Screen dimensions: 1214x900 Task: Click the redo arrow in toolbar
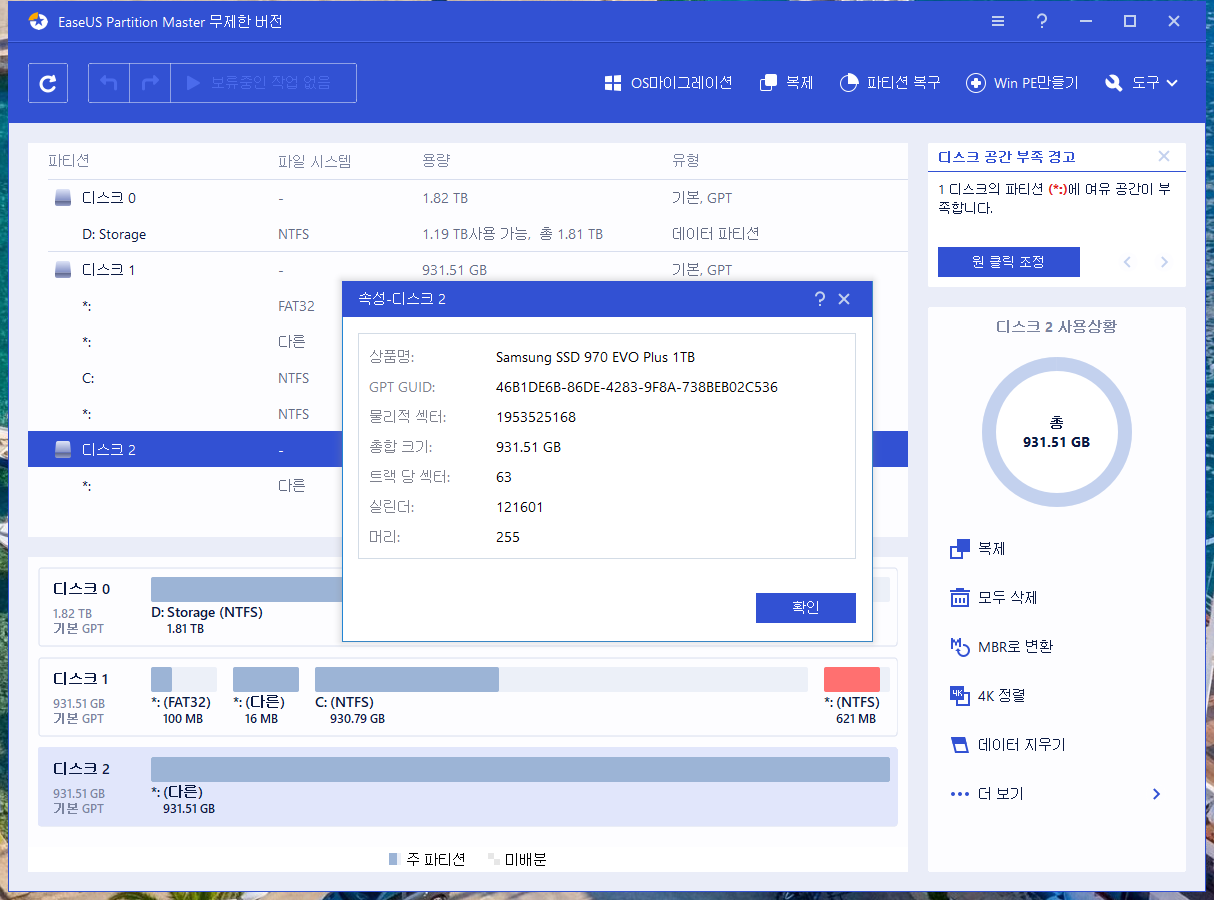pos(150,83)
